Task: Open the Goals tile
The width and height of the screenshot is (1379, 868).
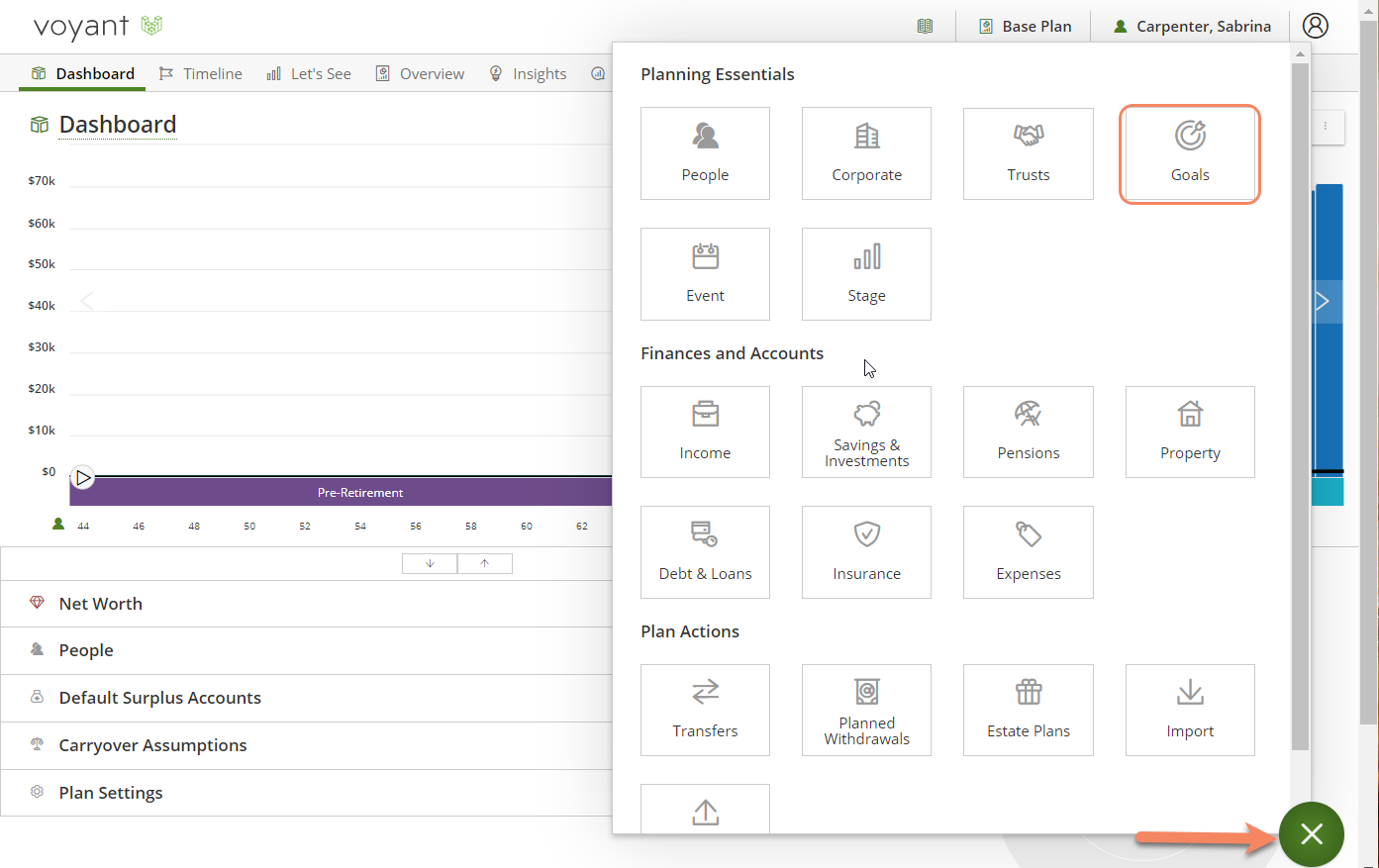Action: tap(1189, 154)
